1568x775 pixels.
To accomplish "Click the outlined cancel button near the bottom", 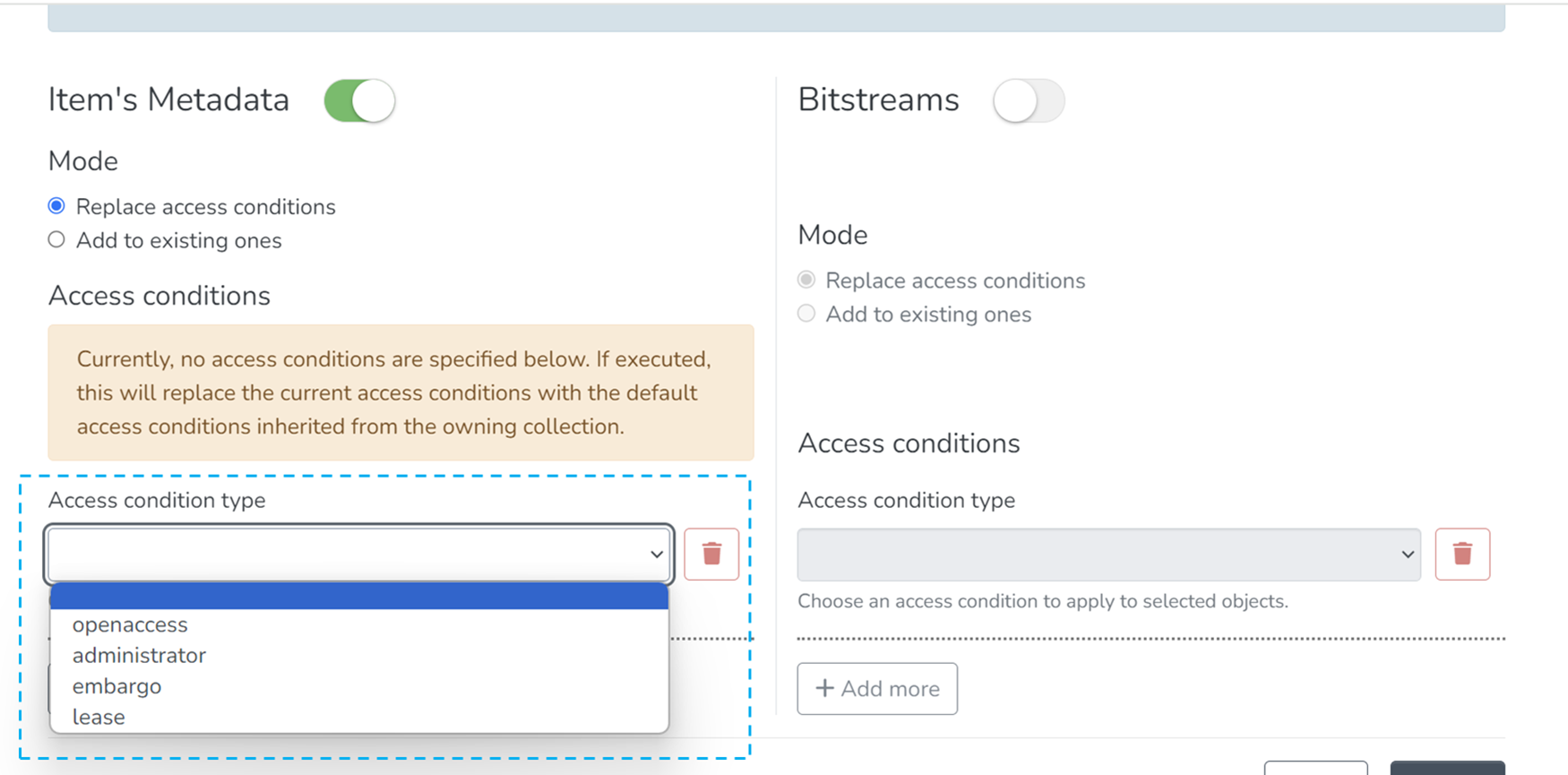I will pyautogui.click(x=1315, y=768).
